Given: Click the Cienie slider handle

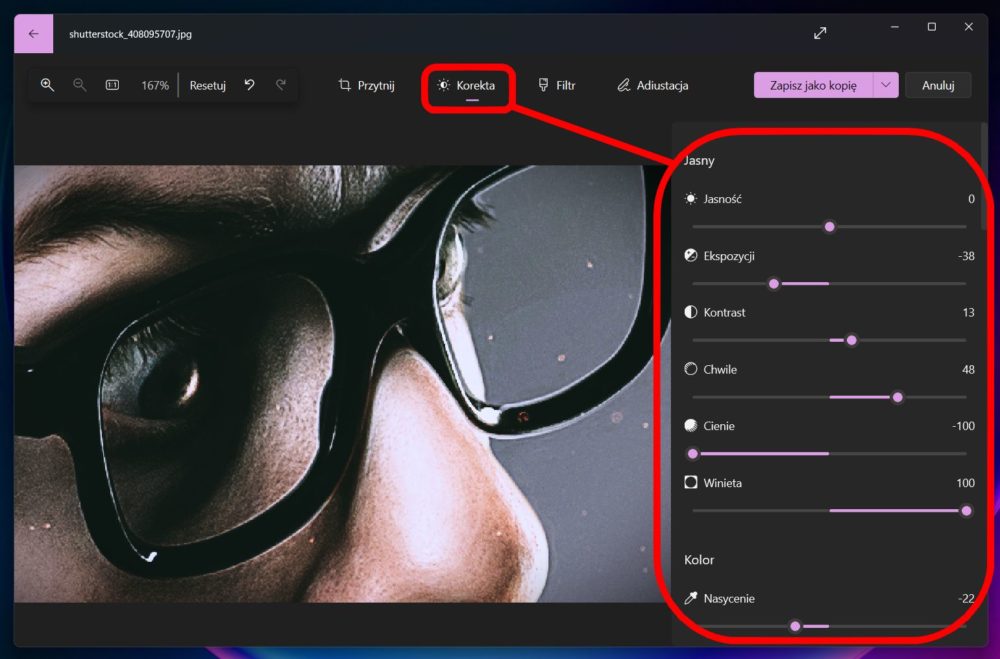Looking at the screenshot, I should (x=693, y=454).
